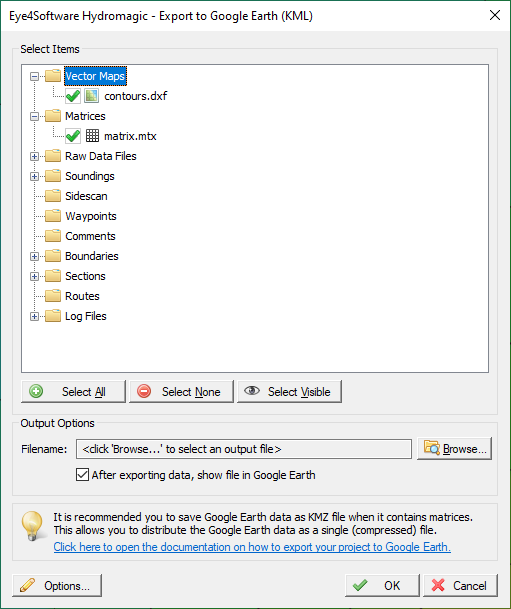Click the Select Visible eye button

coord(289,392)
